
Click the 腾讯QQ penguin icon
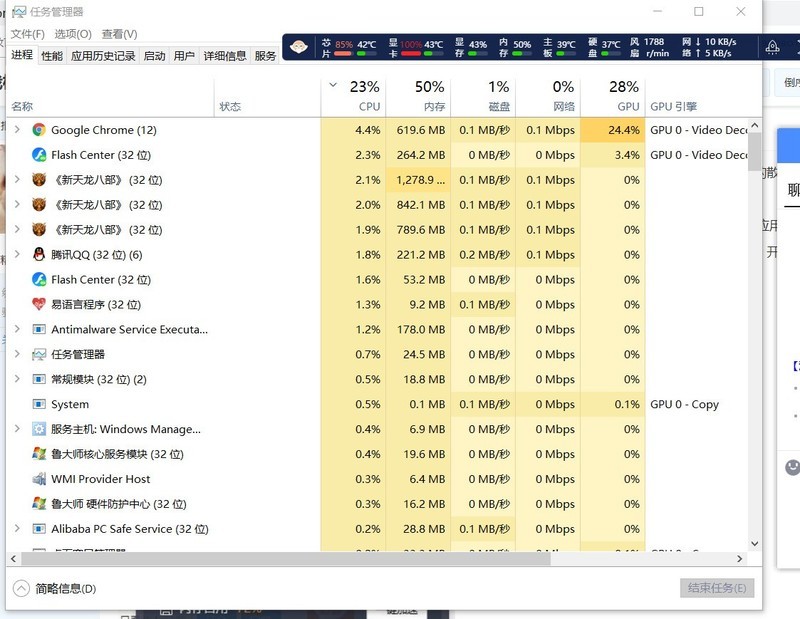[x=39, y=255]
